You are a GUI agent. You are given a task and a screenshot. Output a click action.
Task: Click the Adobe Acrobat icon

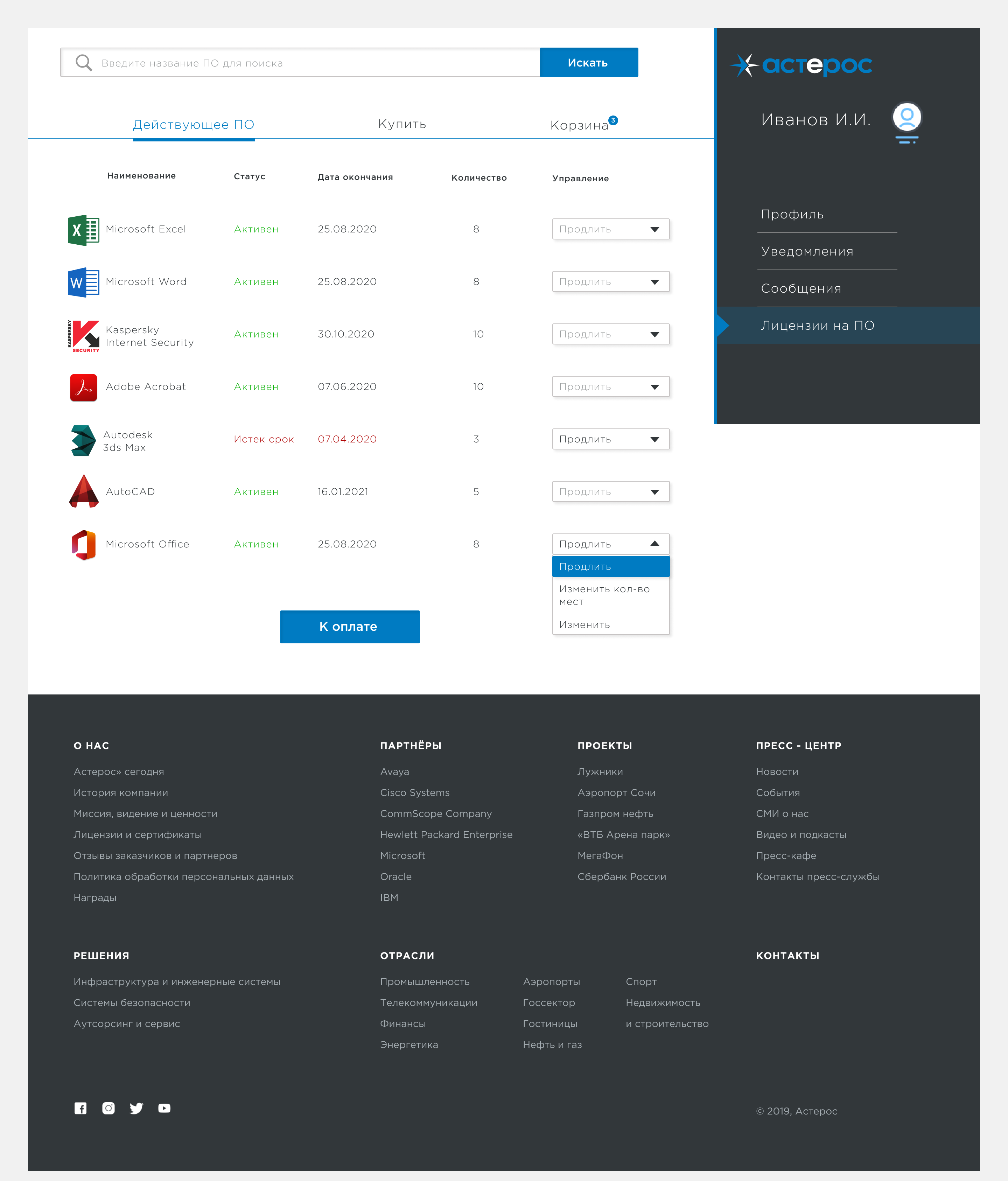(83, 387)
